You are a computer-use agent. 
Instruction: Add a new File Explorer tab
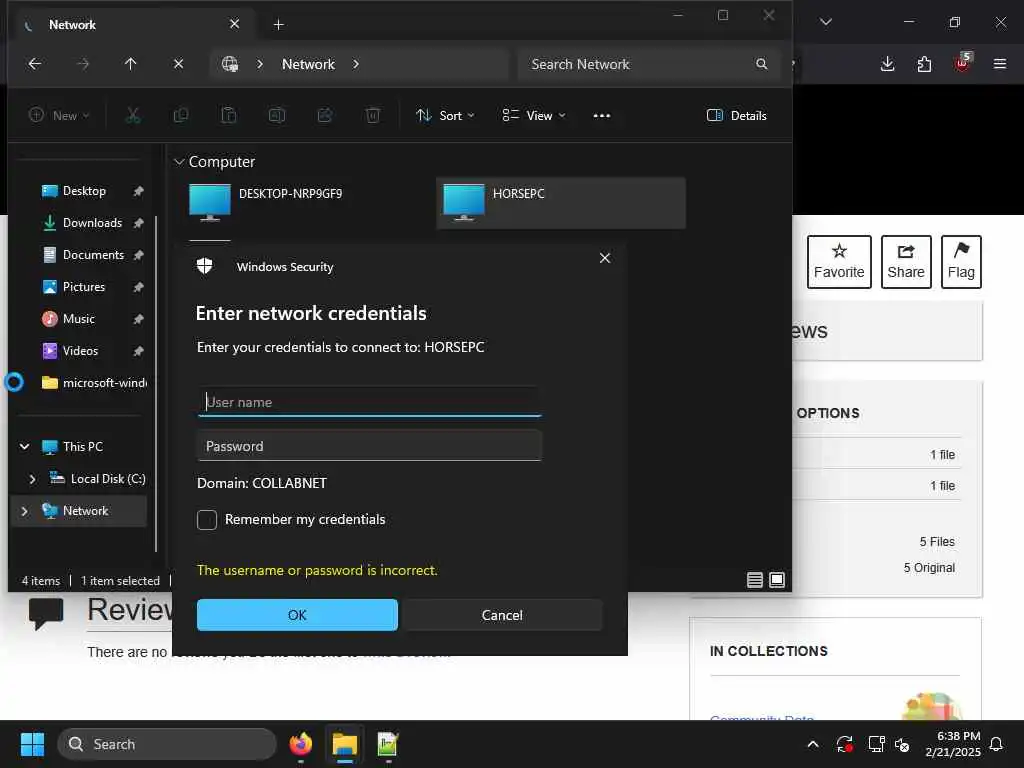(x=278, y=25)
